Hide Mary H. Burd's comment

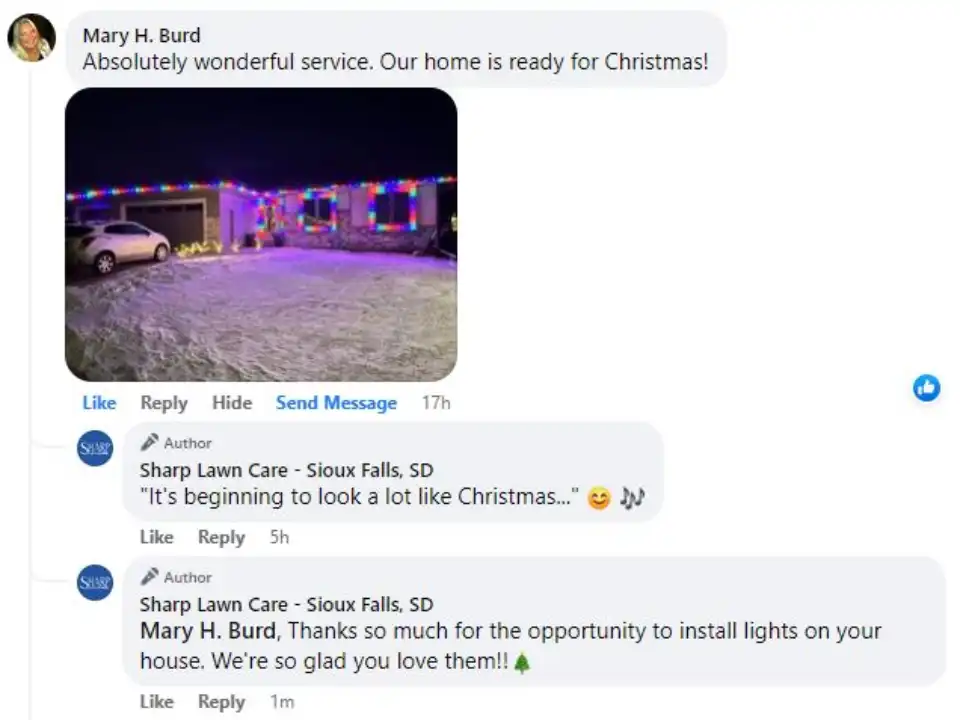(232, 402)
